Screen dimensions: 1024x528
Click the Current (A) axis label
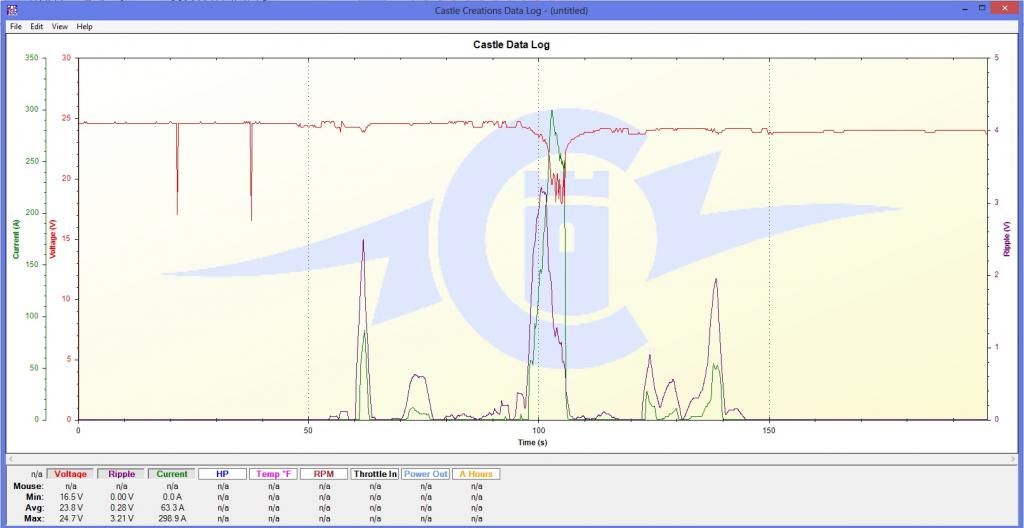click(x=16, y=239)
